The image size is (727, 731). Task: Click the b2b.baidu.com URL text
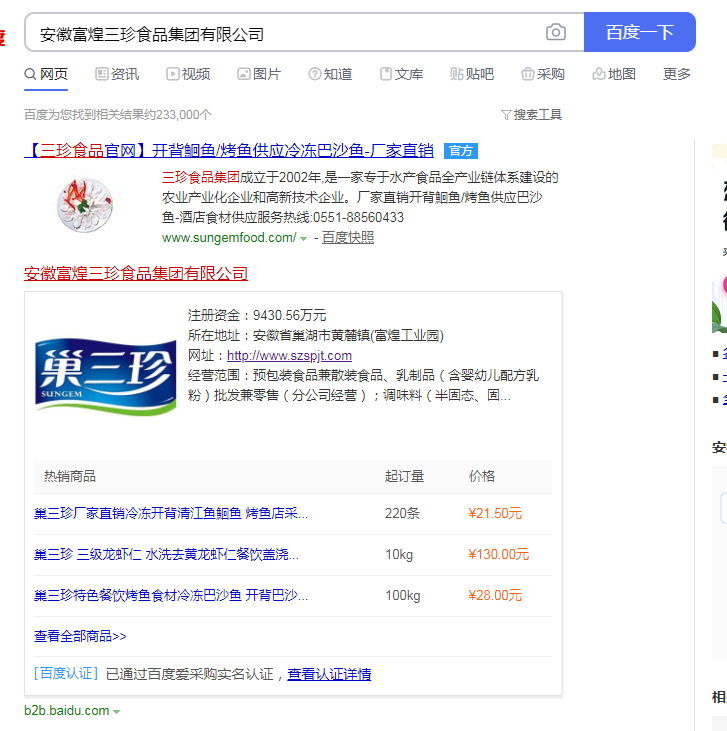click(x=67, y=710)
